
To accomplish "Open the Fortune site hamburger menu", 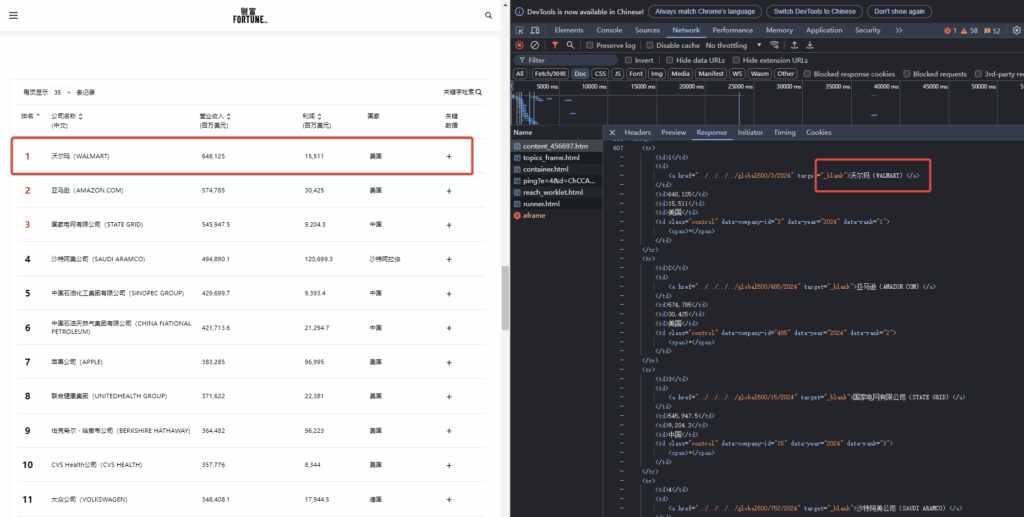I will (x=13, y=15).
